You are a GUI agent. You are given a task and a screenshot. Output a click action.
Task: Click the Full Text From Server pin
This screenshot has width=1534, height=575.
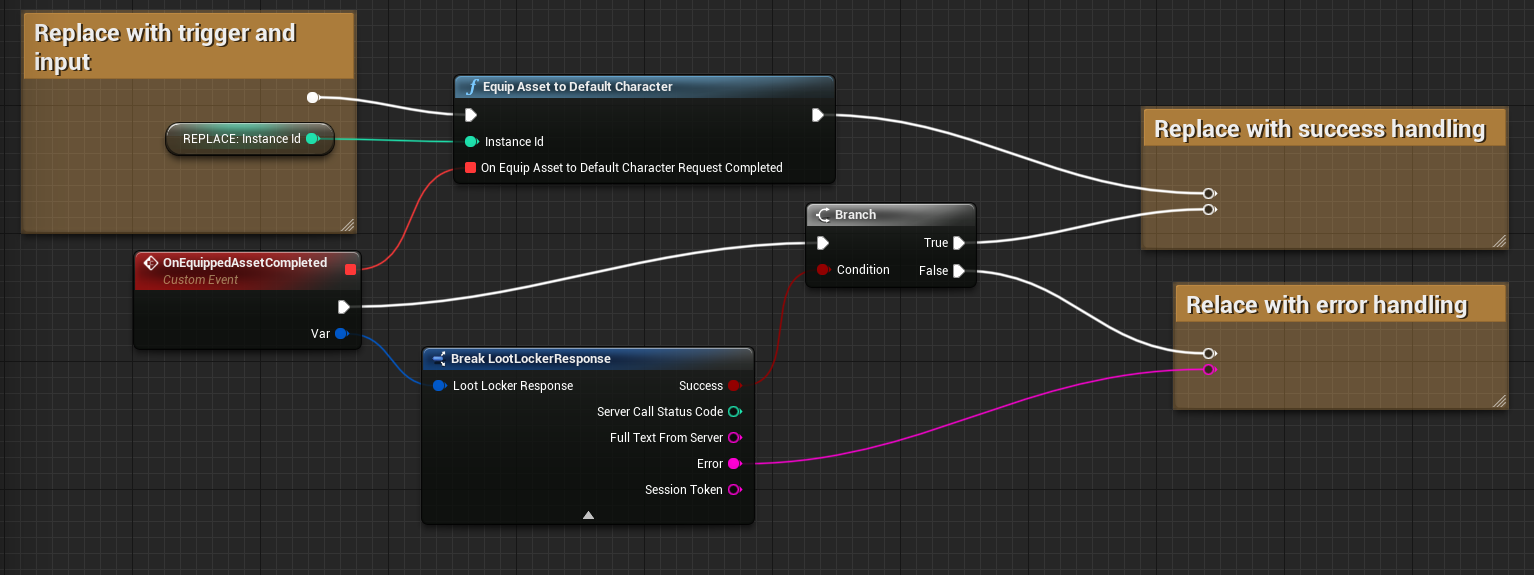click(734, 438)
